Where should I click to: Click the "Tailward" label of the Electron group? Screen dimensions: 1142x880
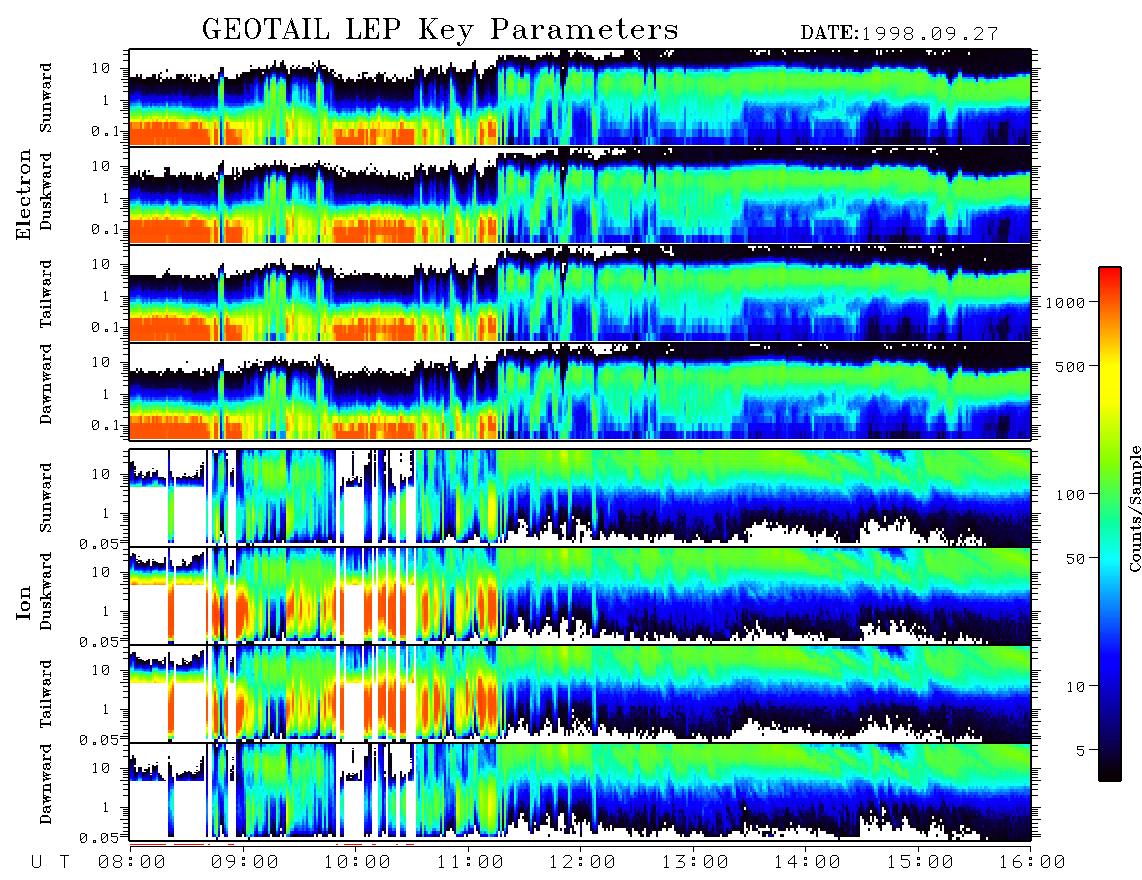click(46, 293)
